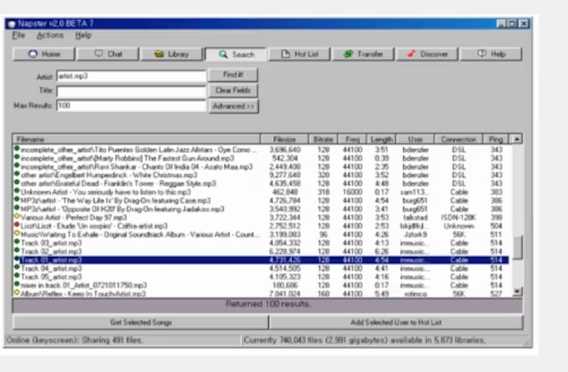The height and width of the screenshot is (372, 568).
Task: Go to the Home section
Action: tap(44, 54)
